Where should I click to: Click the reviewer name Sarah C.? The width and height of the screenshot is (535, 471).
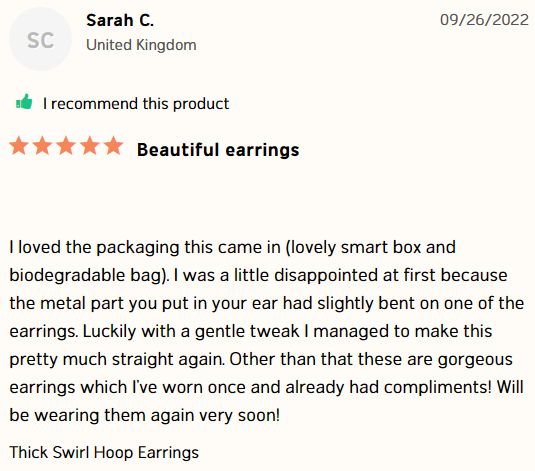click(x=120, y=20)
